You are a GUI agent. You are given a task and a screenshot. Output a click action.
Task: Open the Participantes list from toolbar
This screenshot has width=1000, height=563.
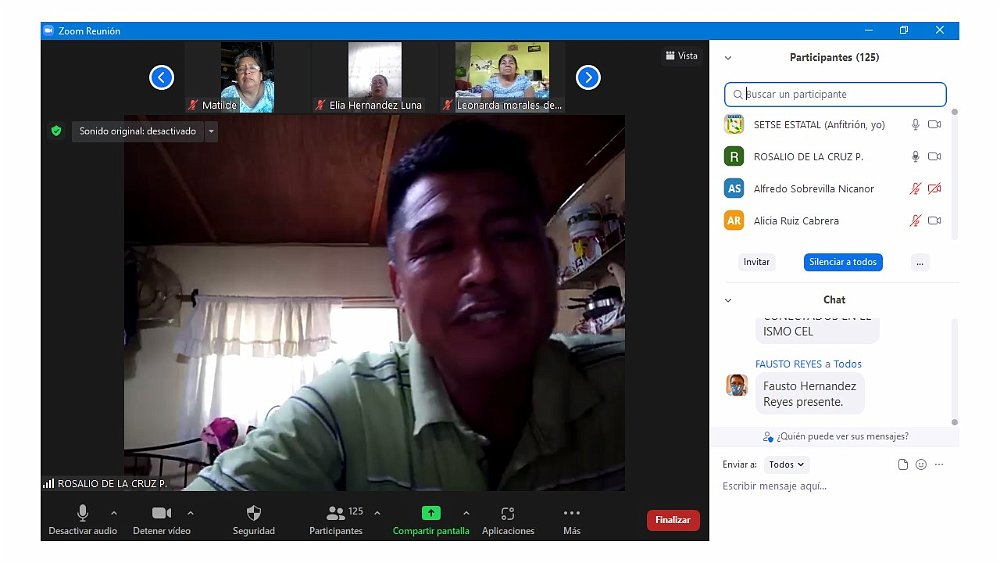(336, 514)
